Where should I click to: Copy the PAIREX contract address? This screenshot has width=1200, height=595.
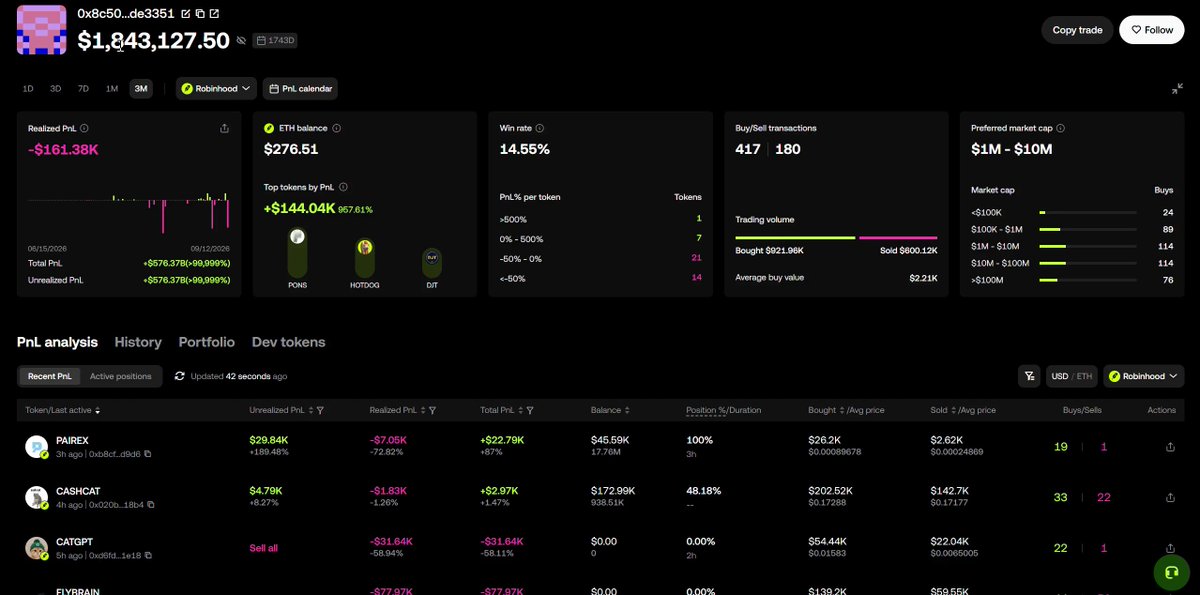coord(148,454)
